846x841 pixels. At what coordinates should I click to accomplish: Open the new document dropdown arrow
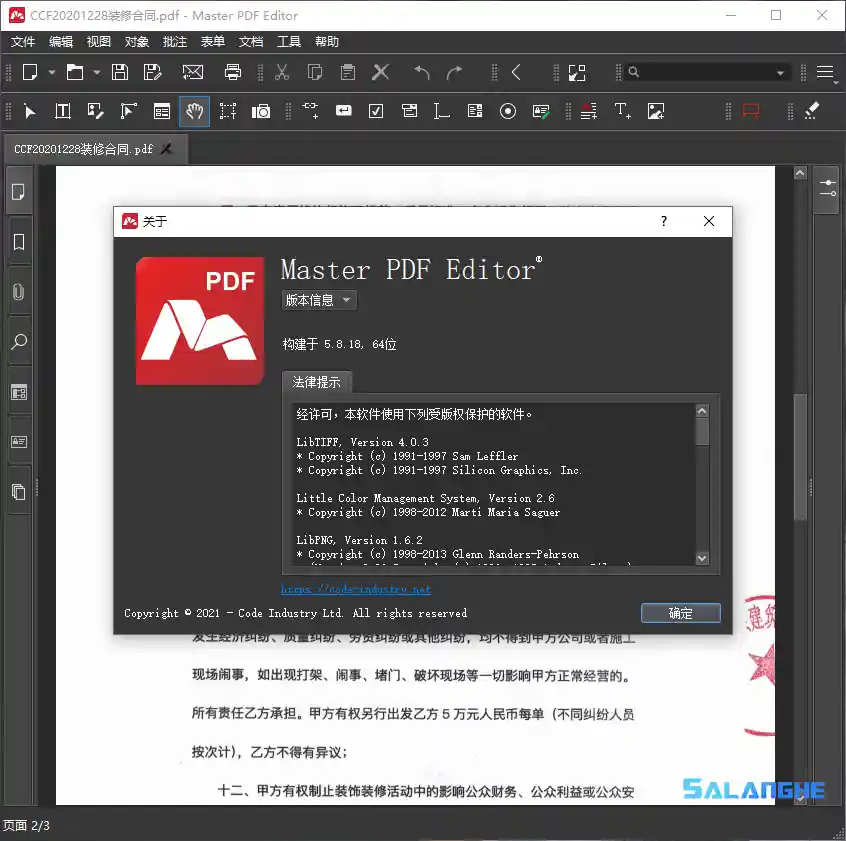52,72
